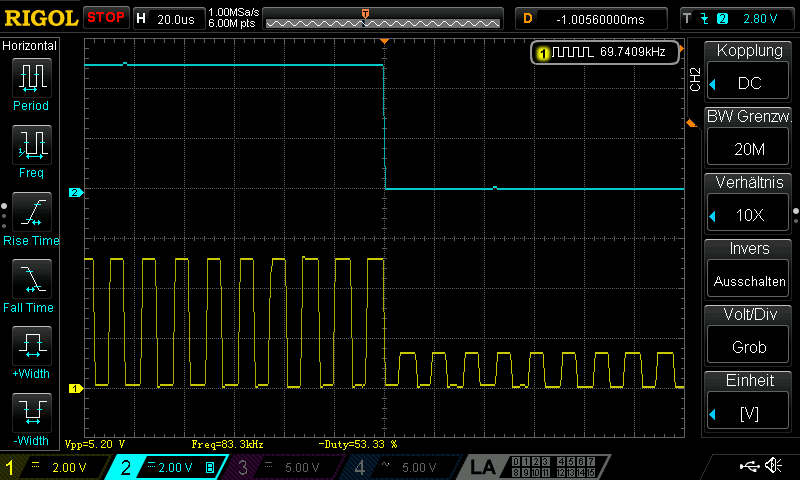The image size is (800, 480).
Task: Click the H 20.0us timebase field
Action: coord(168,19)
